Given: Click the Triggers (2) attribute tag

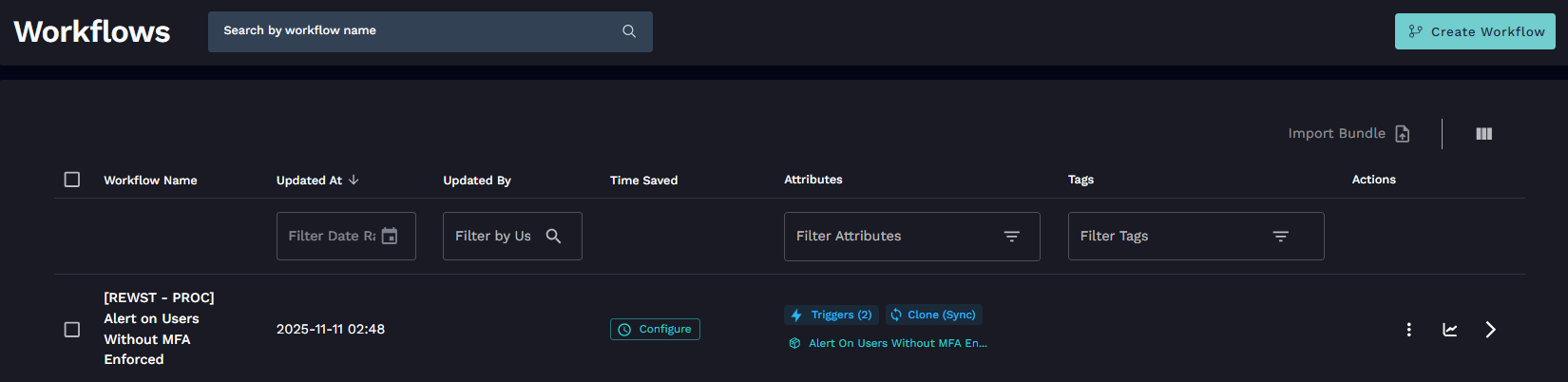Looking at the screenshot, I should coord(832,315).
